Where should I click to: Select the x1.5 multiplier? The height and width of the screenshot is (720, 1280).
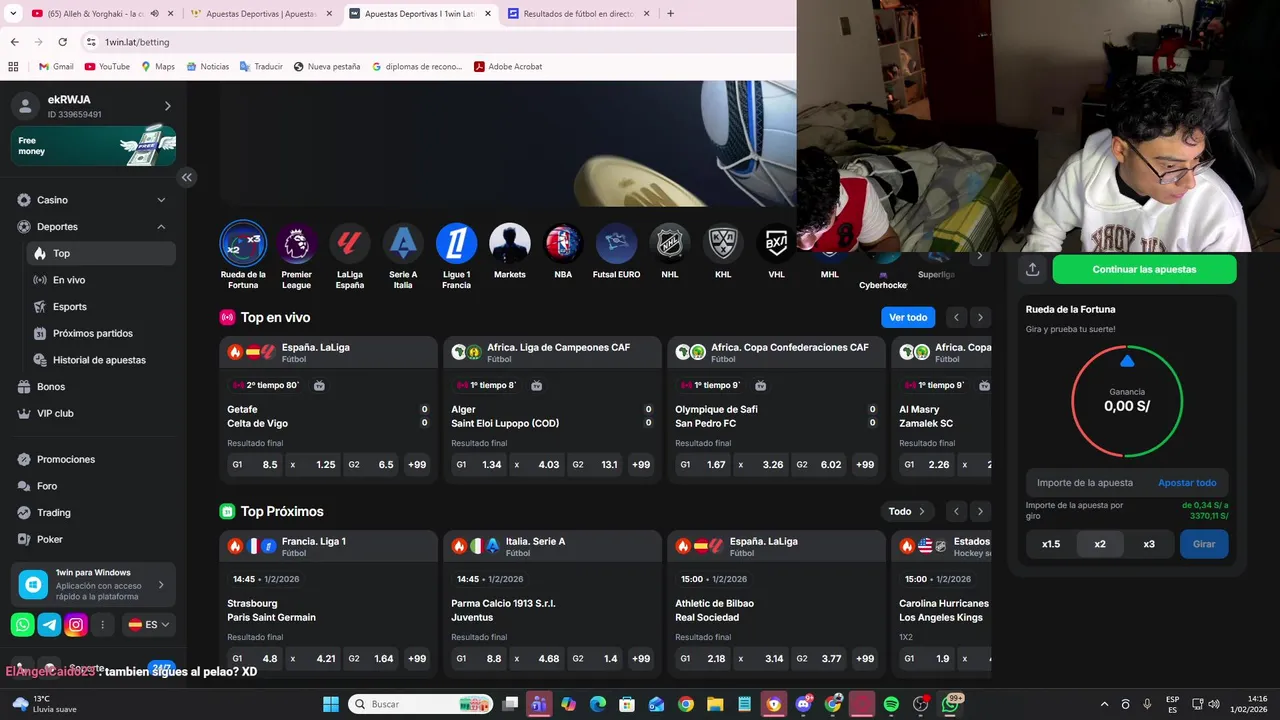1051,544
